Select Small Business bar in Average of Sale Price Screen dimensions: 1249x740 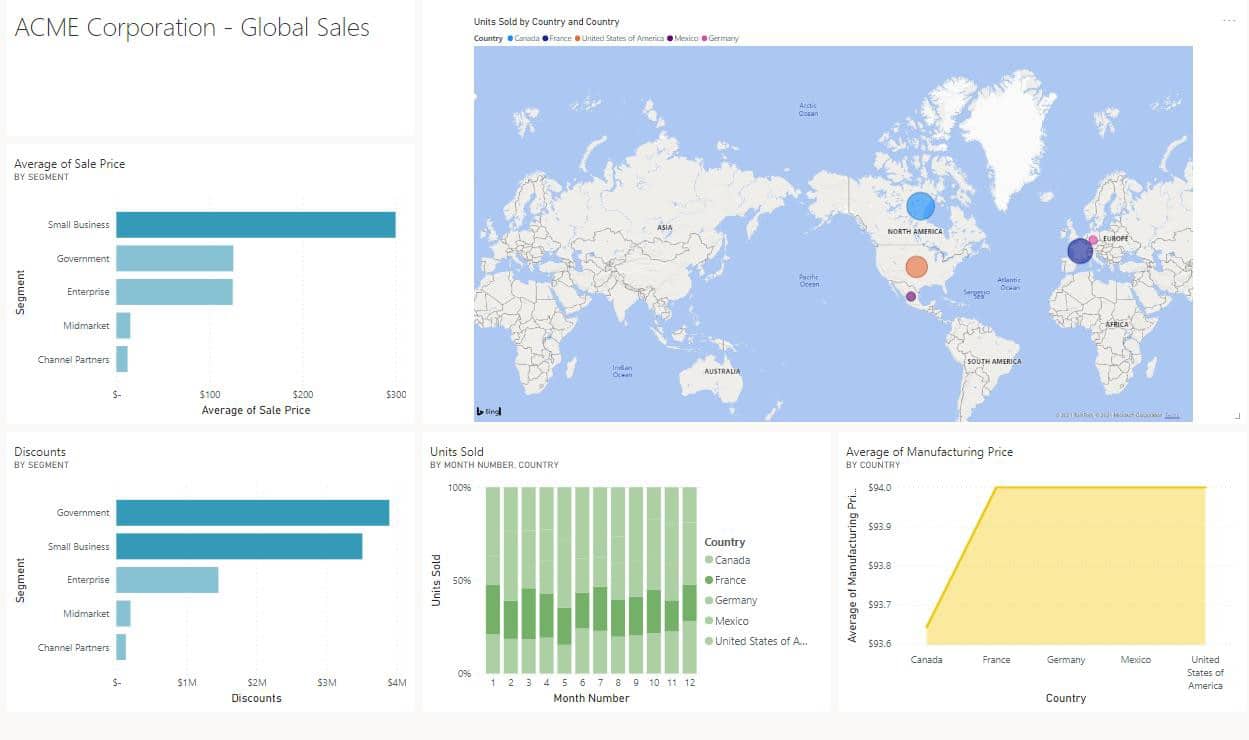click(x=256, y=225)
